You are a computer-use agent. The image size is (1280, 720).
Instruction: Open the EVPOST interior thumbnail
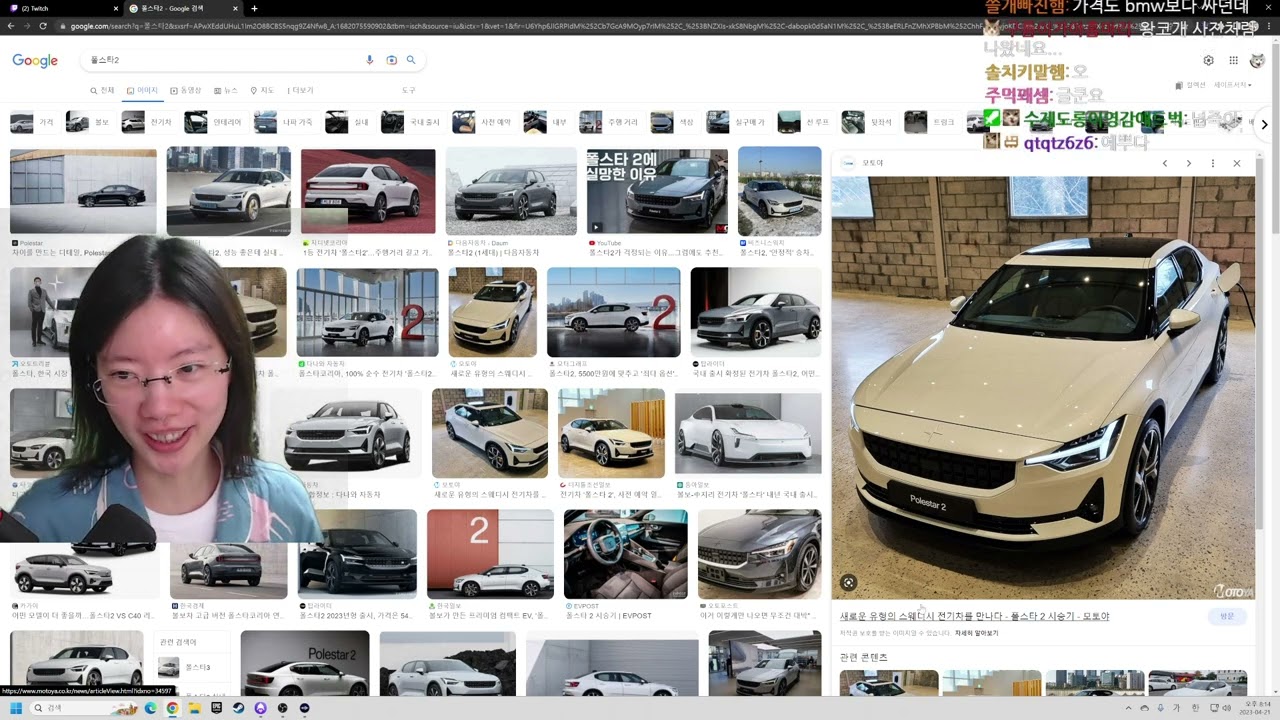pyautogui.click(x=625, y=554)
